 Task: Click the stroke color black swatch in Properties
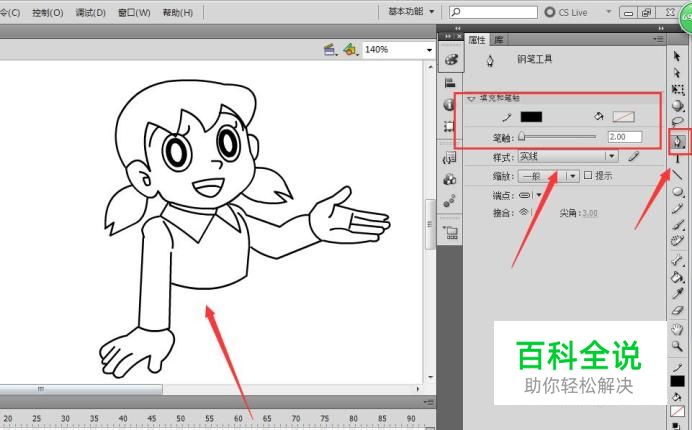coord(531,117)
